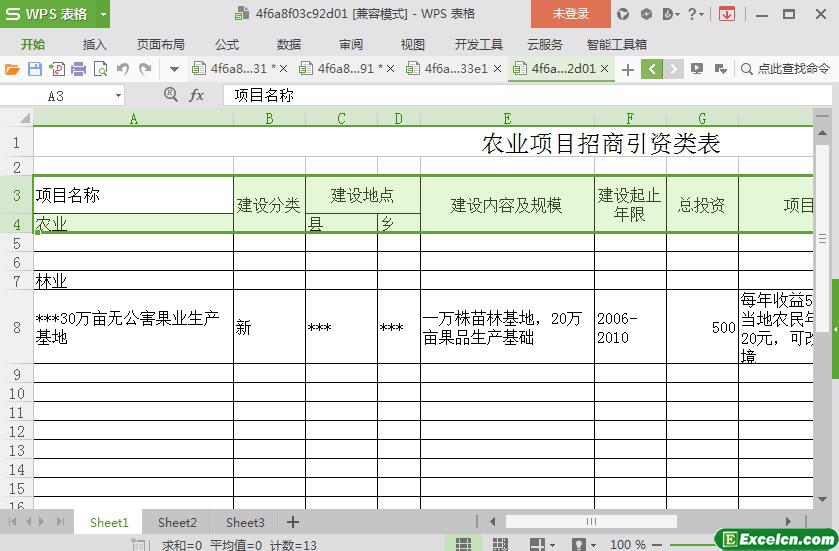Click the red download arrow icon
Screen dimensions: 839x551
pyautogui.click(x=727, y=14)
